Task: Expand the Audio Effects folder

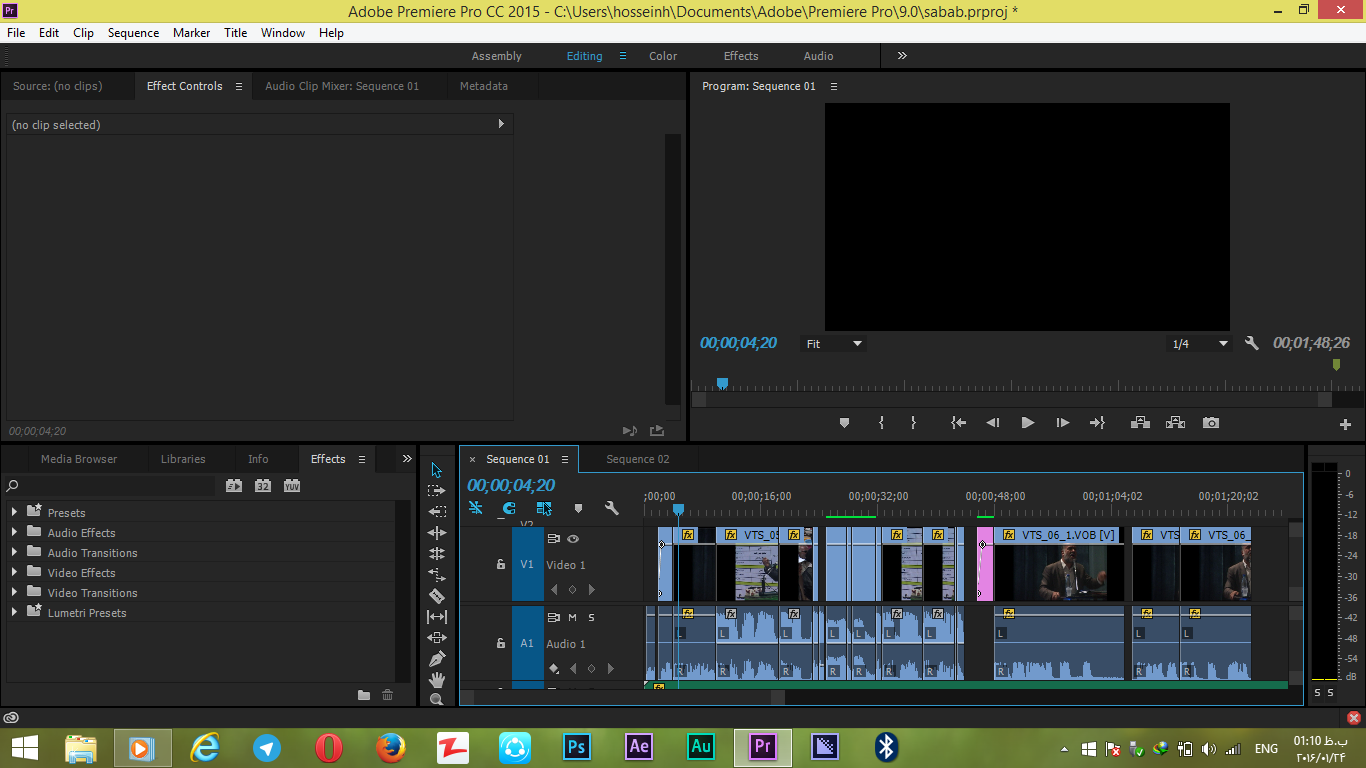Action: pyautogui.click(x=14, y=532)
